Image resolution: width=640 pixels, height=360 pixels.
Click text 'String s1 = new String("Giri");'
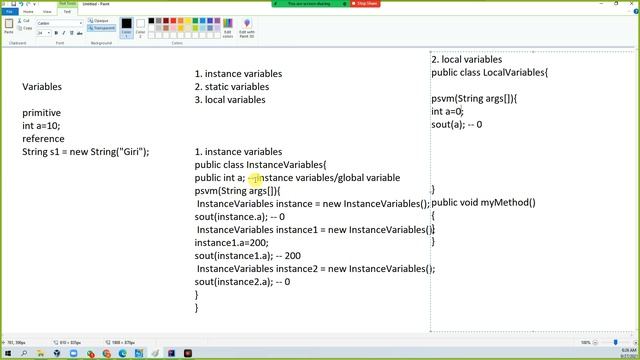pyautogui.click(x=86, y=152)
